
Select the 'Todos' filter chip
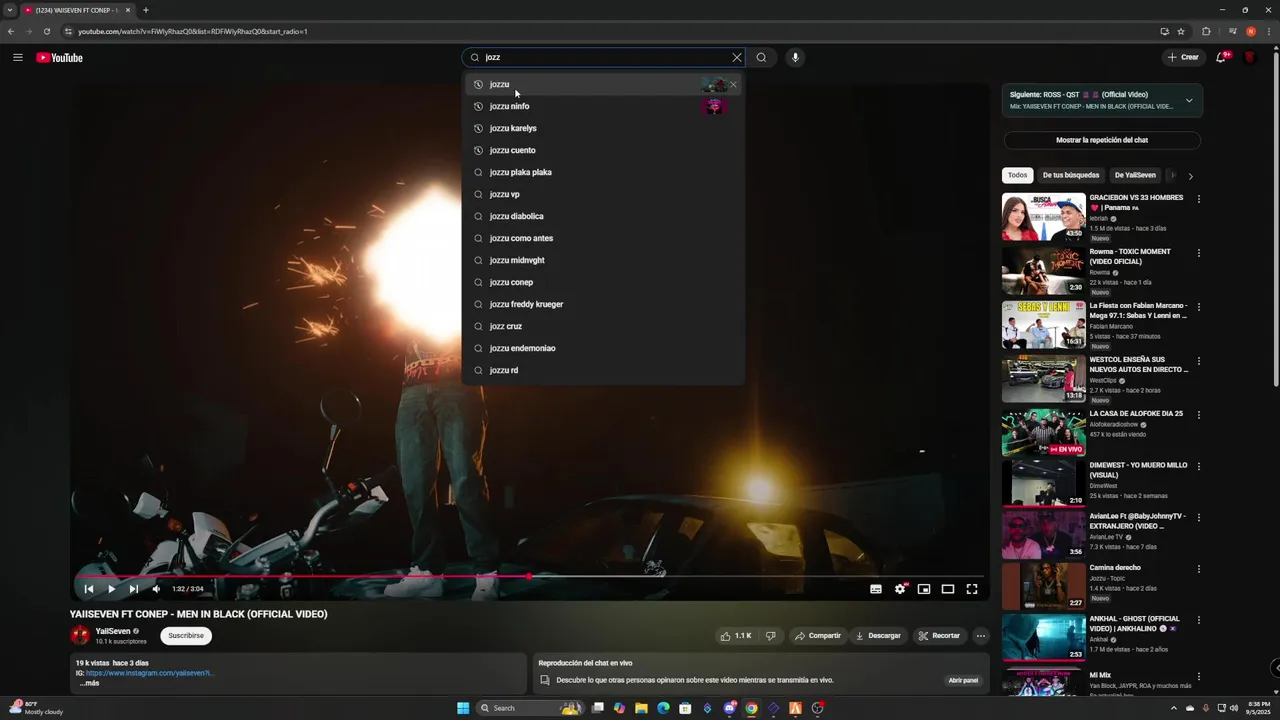(1017, 175)
